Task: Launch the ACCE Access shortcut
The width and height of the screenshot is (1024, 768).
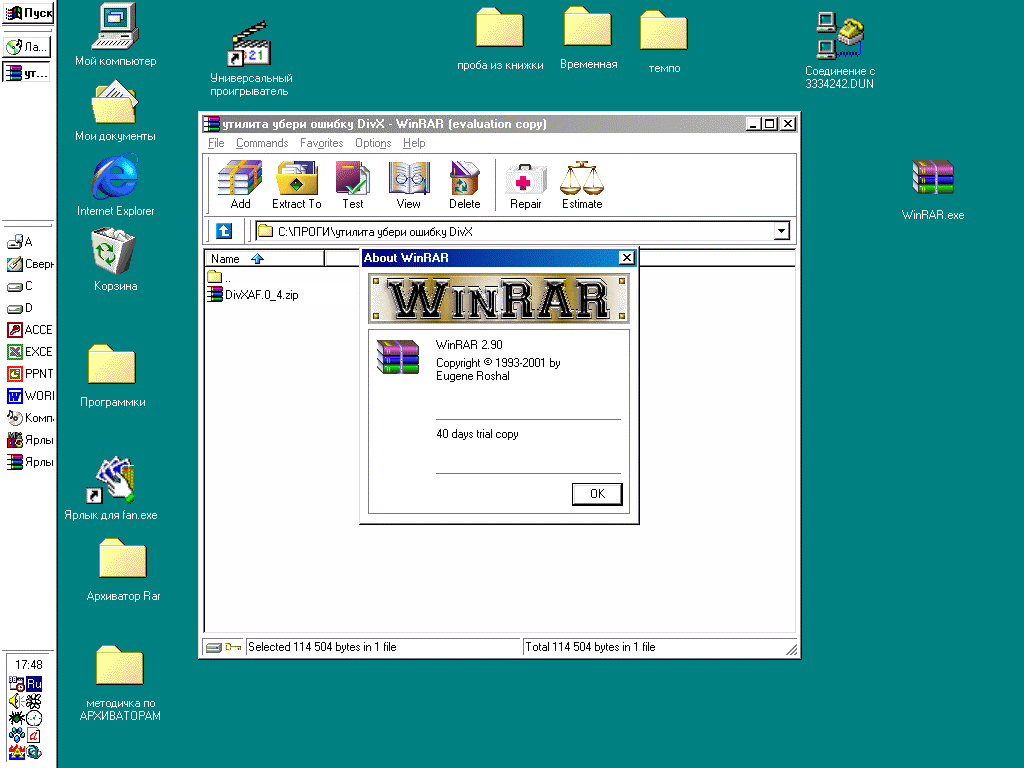Action: click(29, 330)
